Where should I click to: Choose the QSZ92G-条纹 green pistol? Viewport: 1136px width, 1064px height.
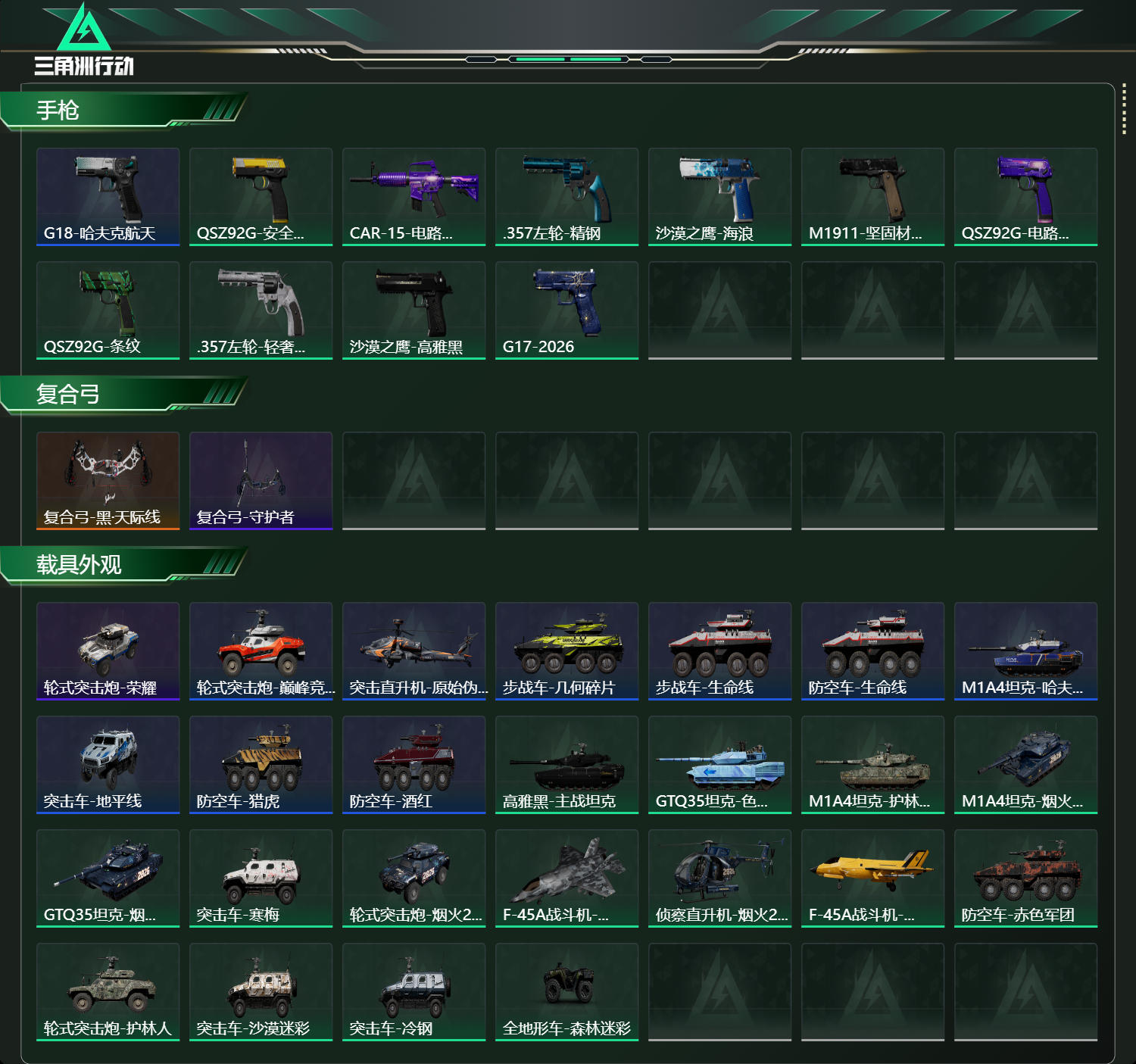(108, 310)
